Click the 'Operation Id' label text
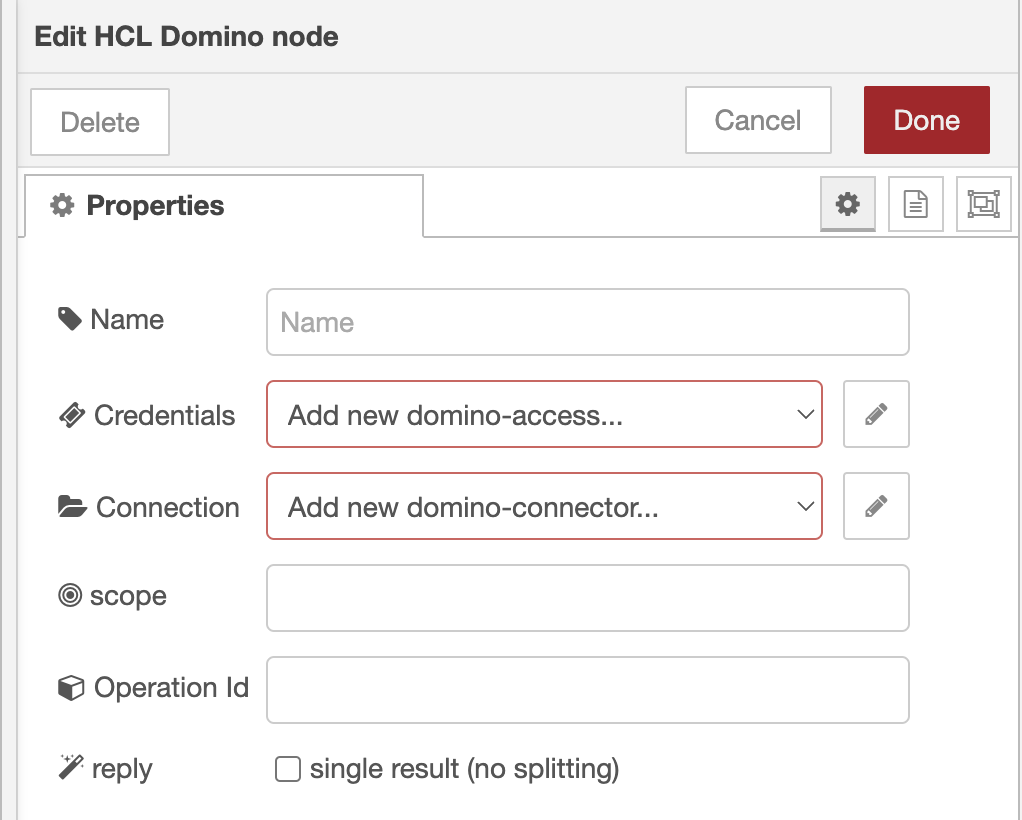1022x820 pixels. (171, 688)
